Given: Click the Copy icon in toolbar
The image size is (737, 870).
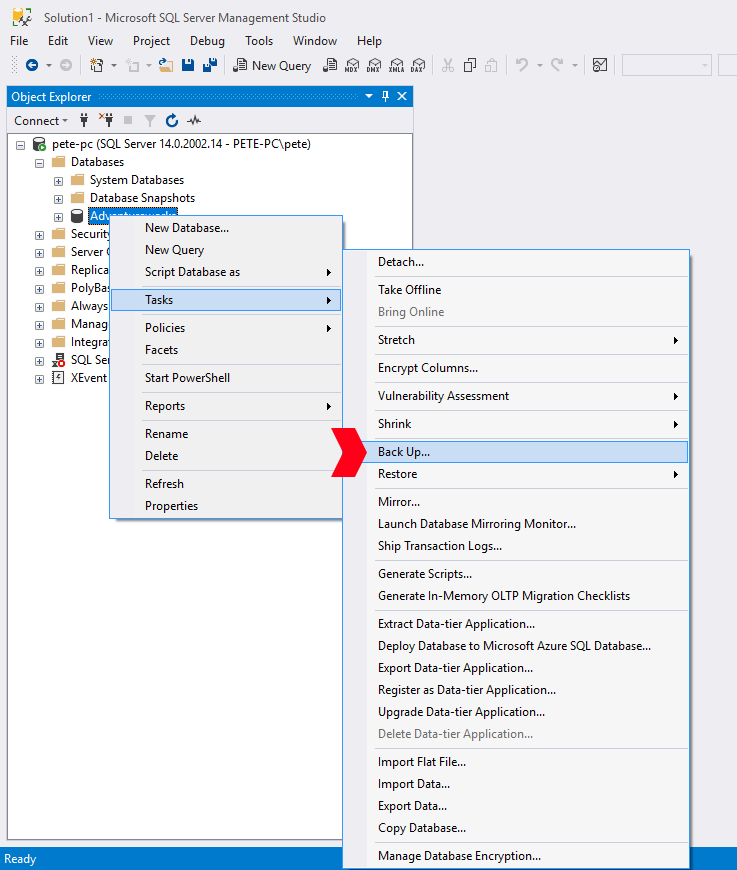Looking at the screenshot, I should [470, 65].
